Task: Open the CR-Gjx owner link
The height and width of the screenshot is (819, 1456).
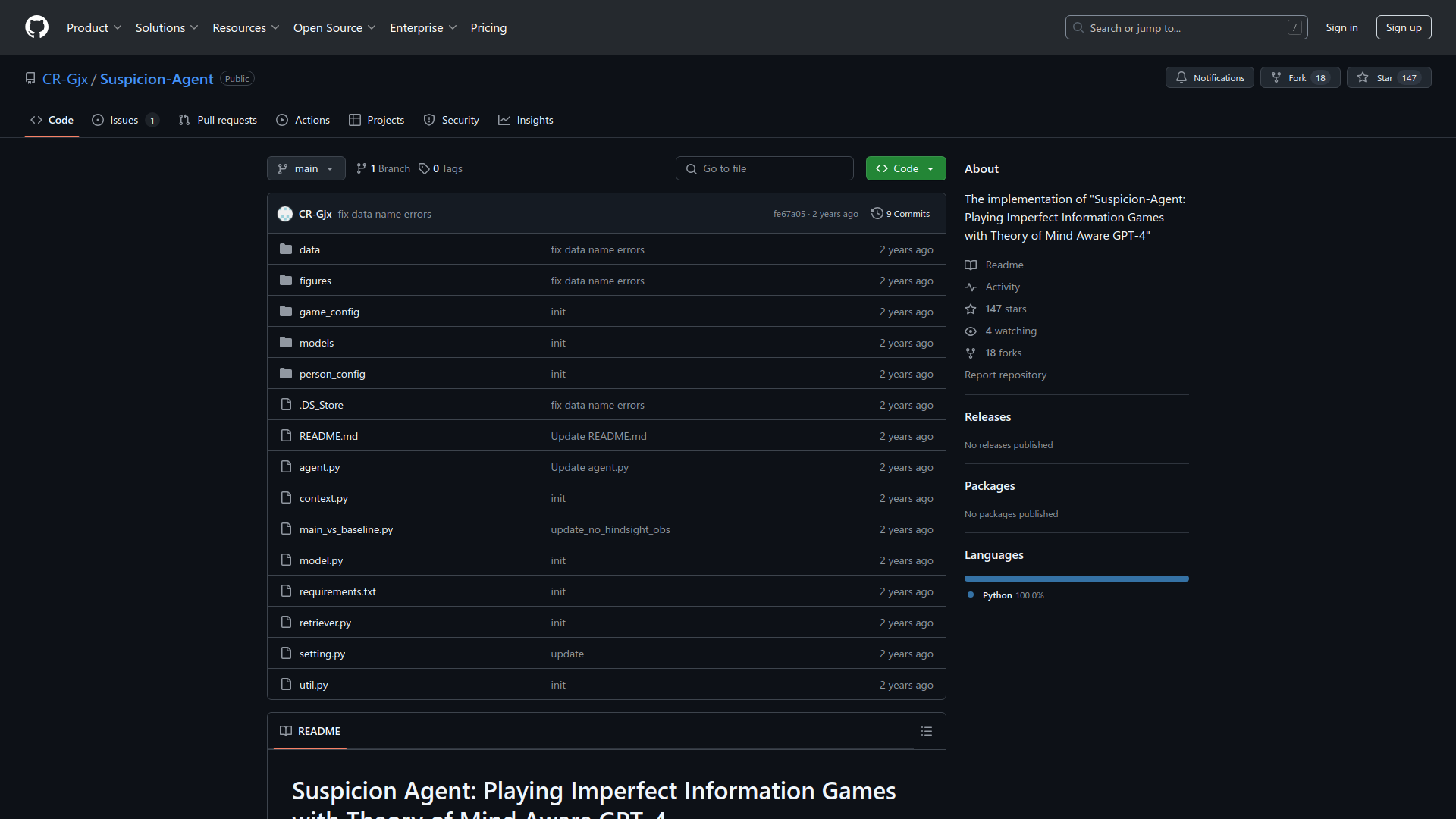Action: (65, 78)
